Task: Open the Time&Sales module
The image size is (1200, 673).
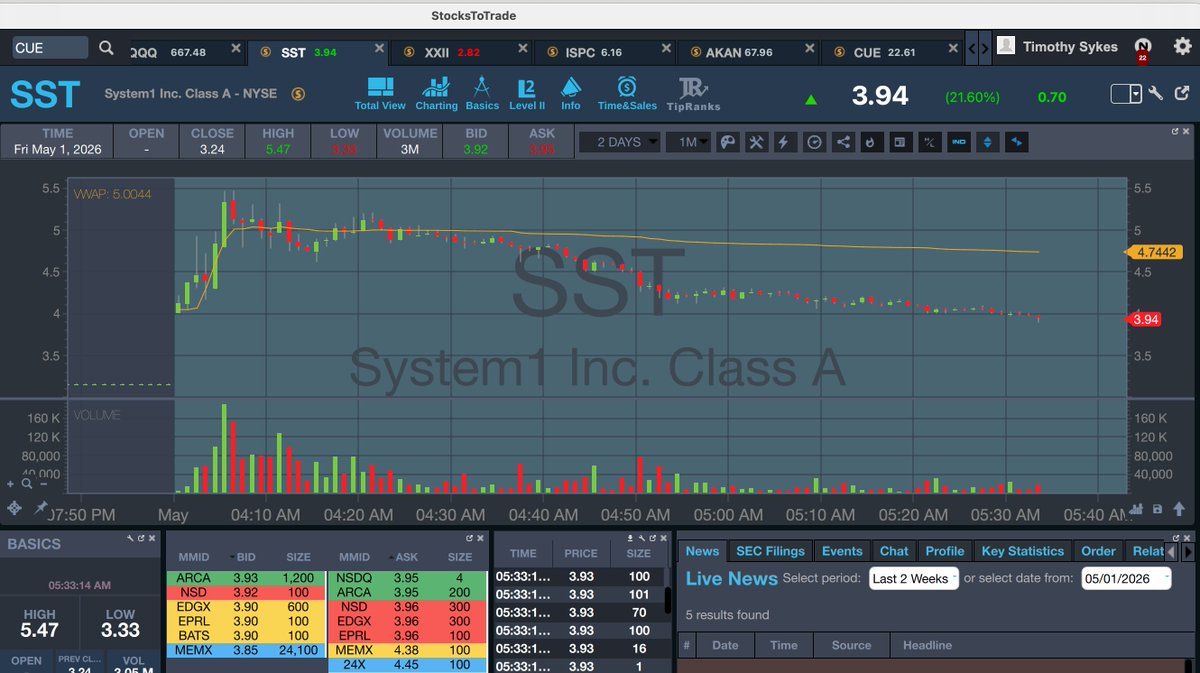Action: 627,93
